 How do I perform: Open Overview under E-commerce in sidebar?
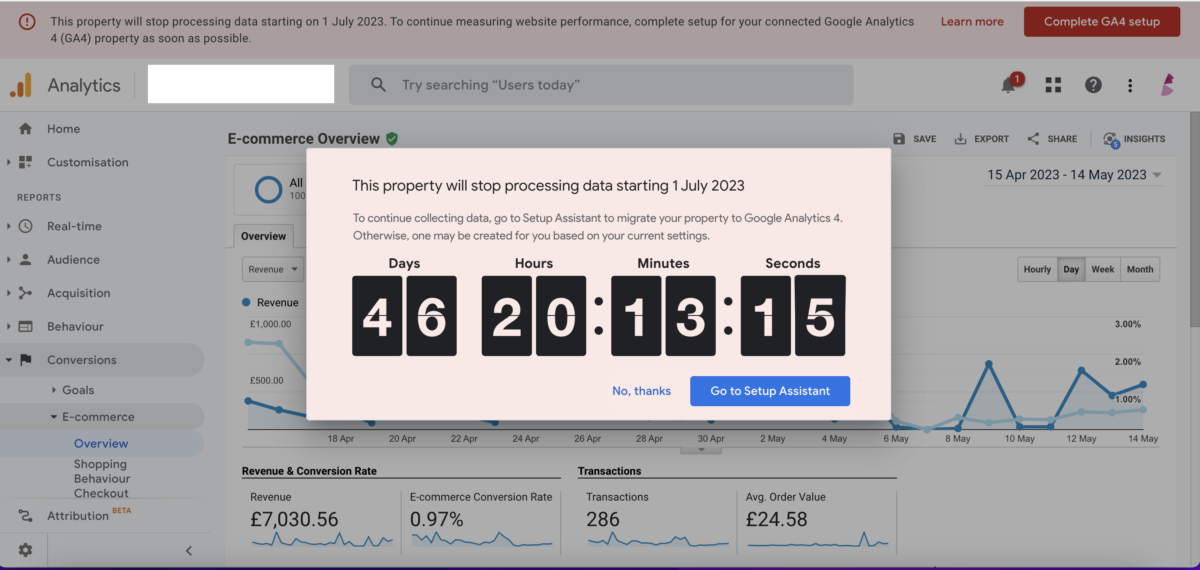[x=101, y=443]
